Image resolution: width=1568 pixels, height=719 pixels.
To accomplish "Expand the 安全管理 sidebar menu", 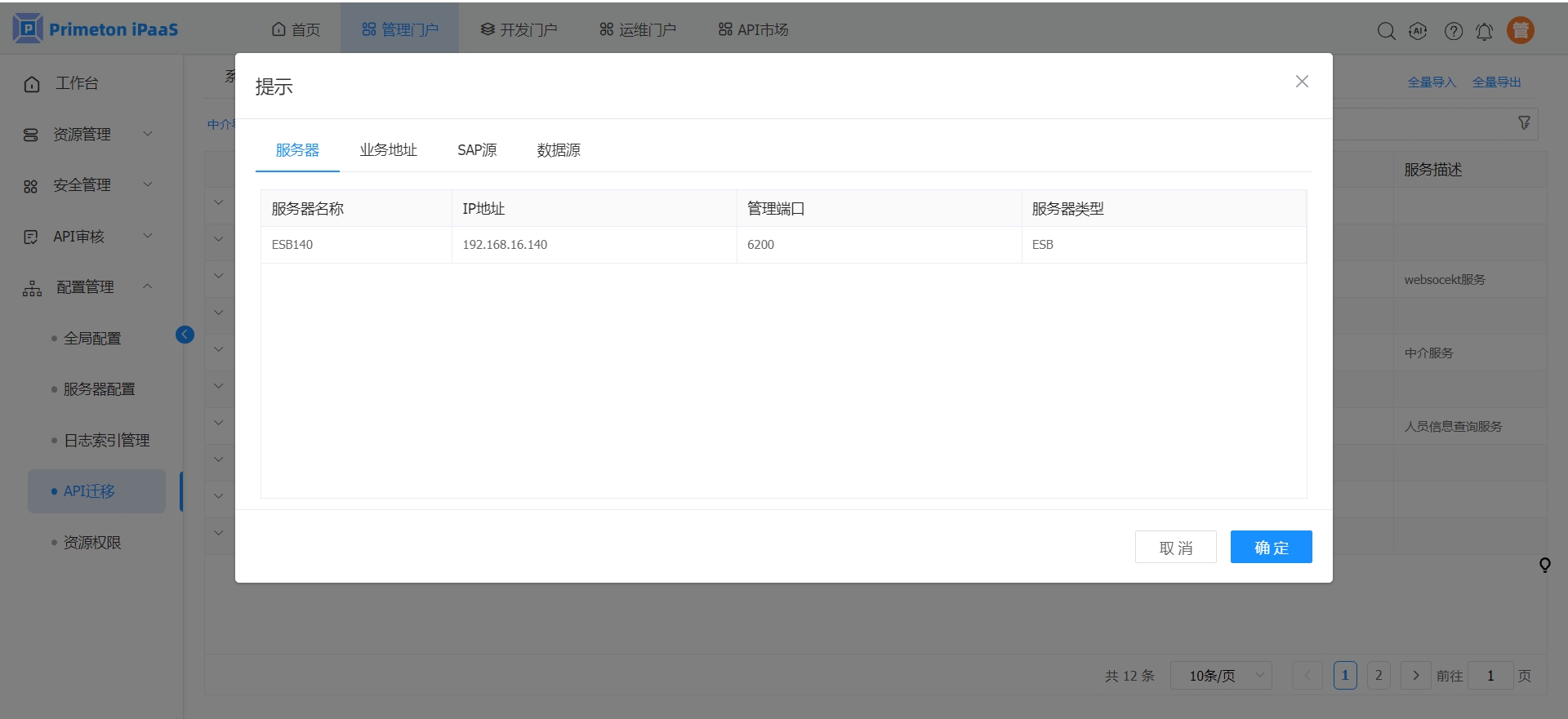I will click(x=88, y=185).
